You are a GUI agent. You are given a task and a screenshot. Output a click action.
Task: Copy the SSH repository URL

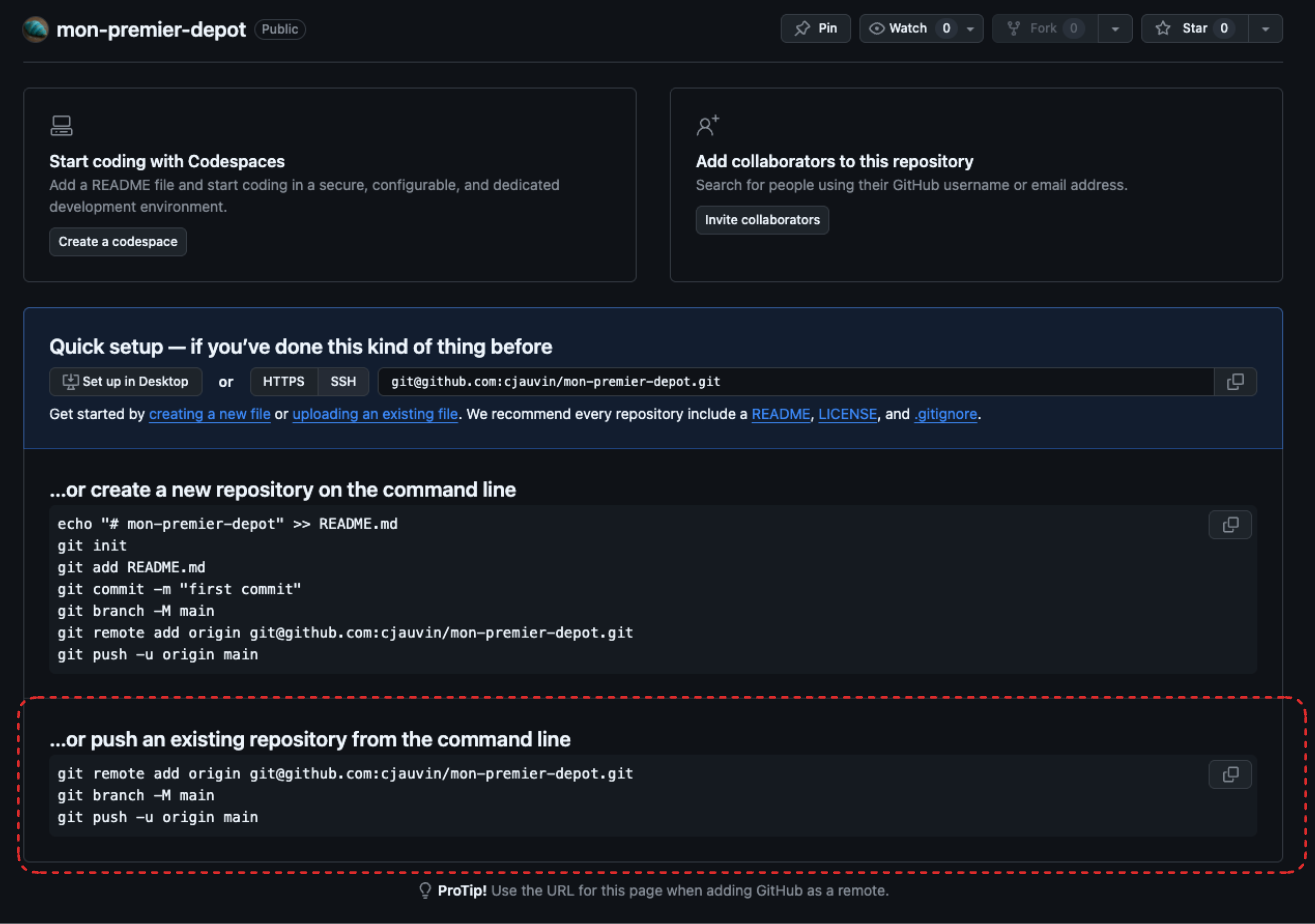click(x=1235, y=382)
